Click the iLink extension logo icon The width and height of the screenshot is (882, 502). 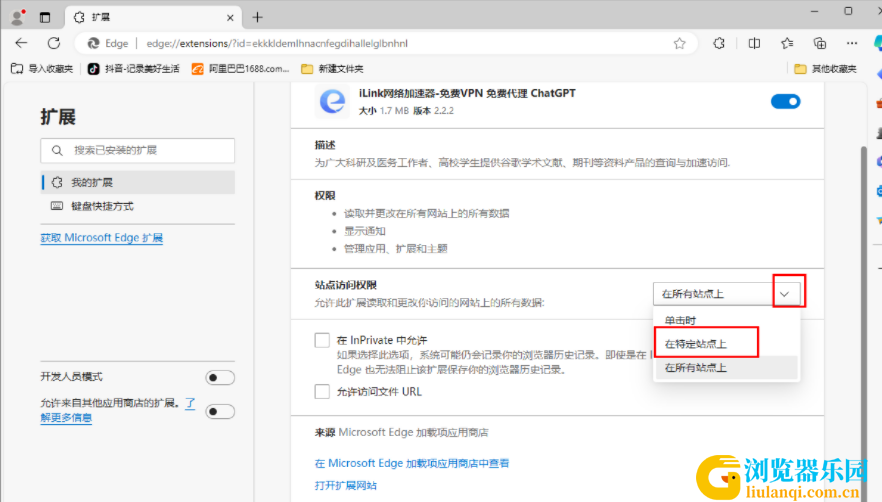pos(332,102)
